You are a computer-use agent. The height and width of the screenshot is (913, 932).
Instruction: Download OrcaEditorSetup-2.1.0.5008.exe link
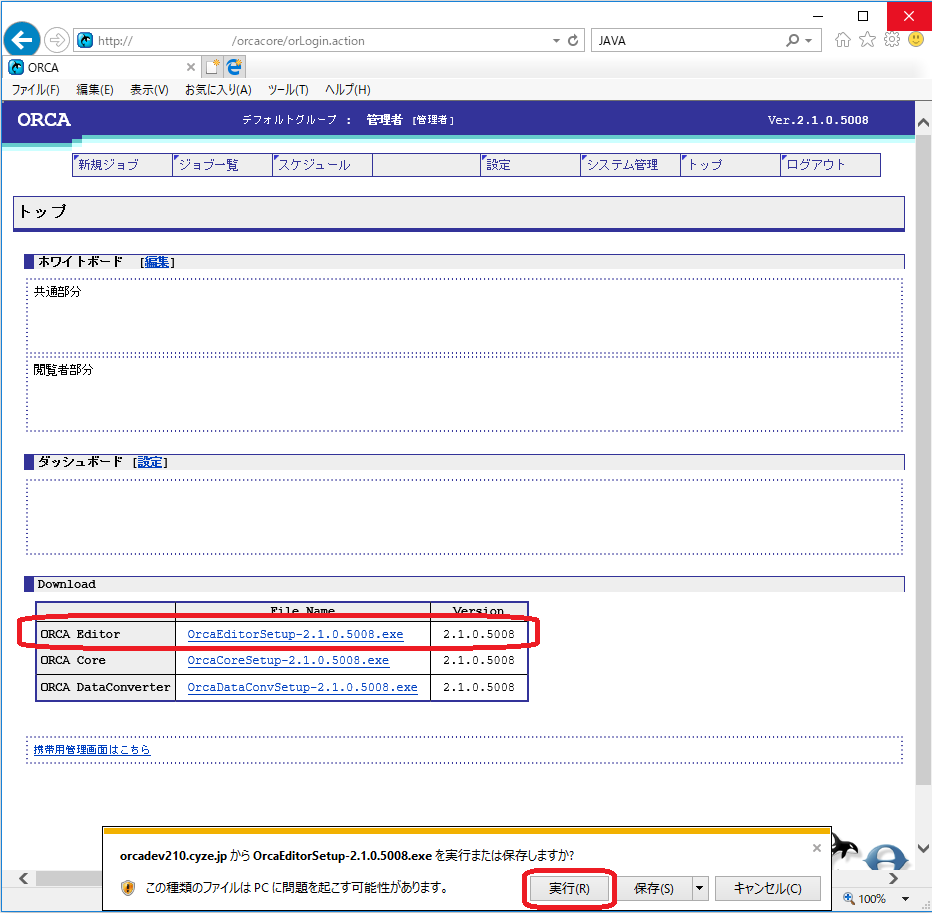click(295, 634)
